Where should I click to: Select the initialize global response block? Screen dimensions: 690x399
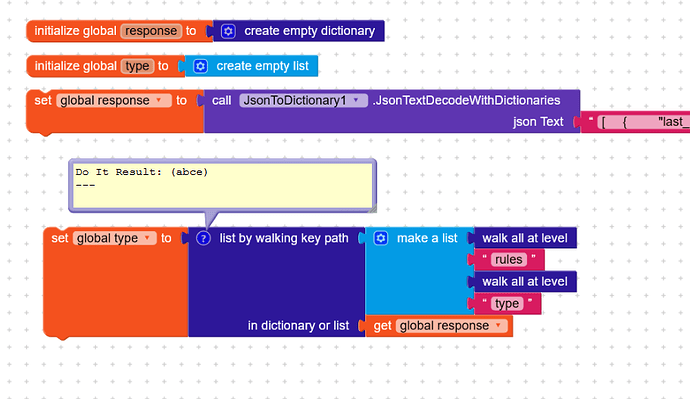[119, 31]
